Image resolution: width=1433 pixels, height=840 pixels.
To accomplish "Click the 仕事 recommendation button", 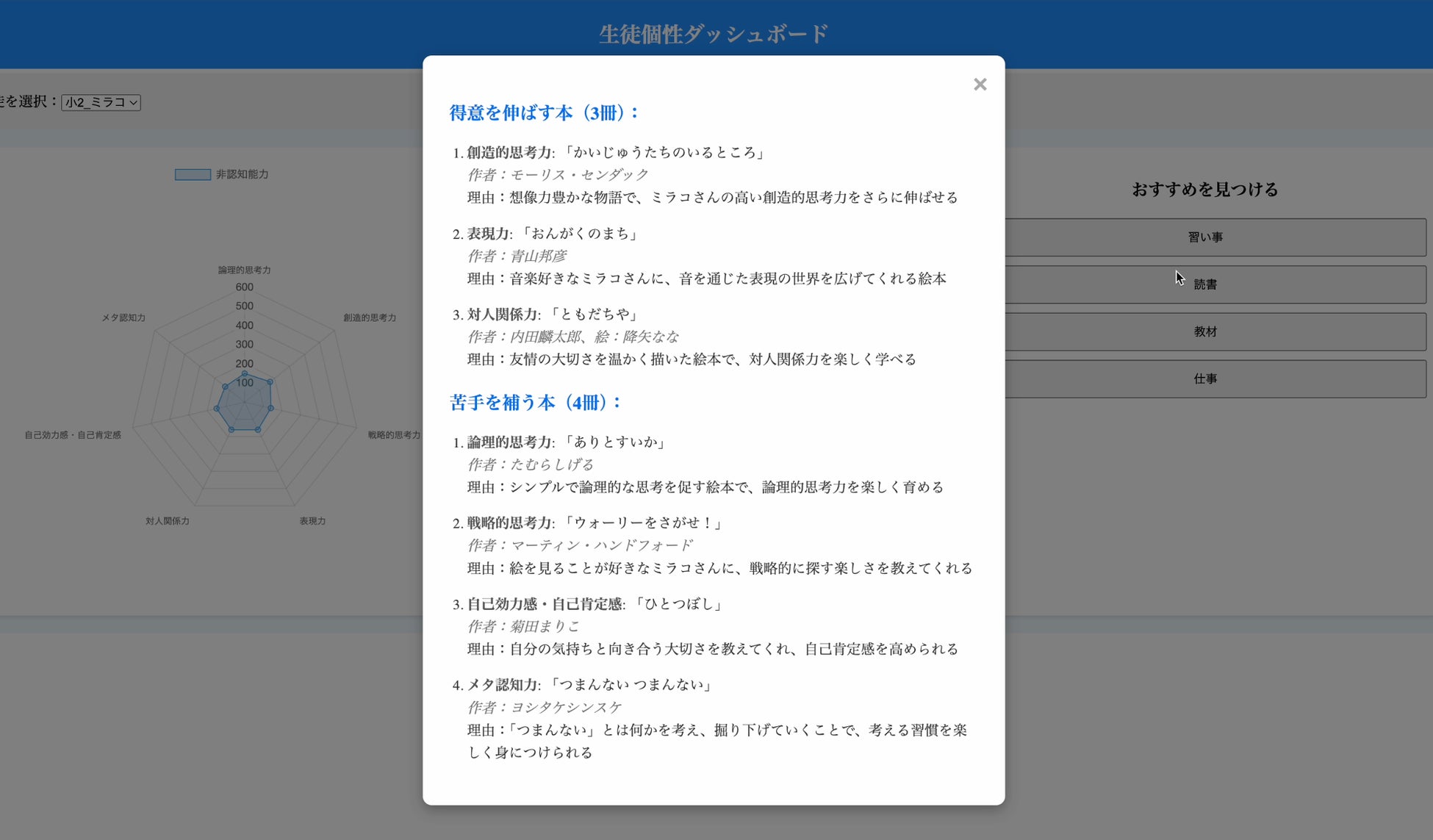I will click(x=1205, y=378).
